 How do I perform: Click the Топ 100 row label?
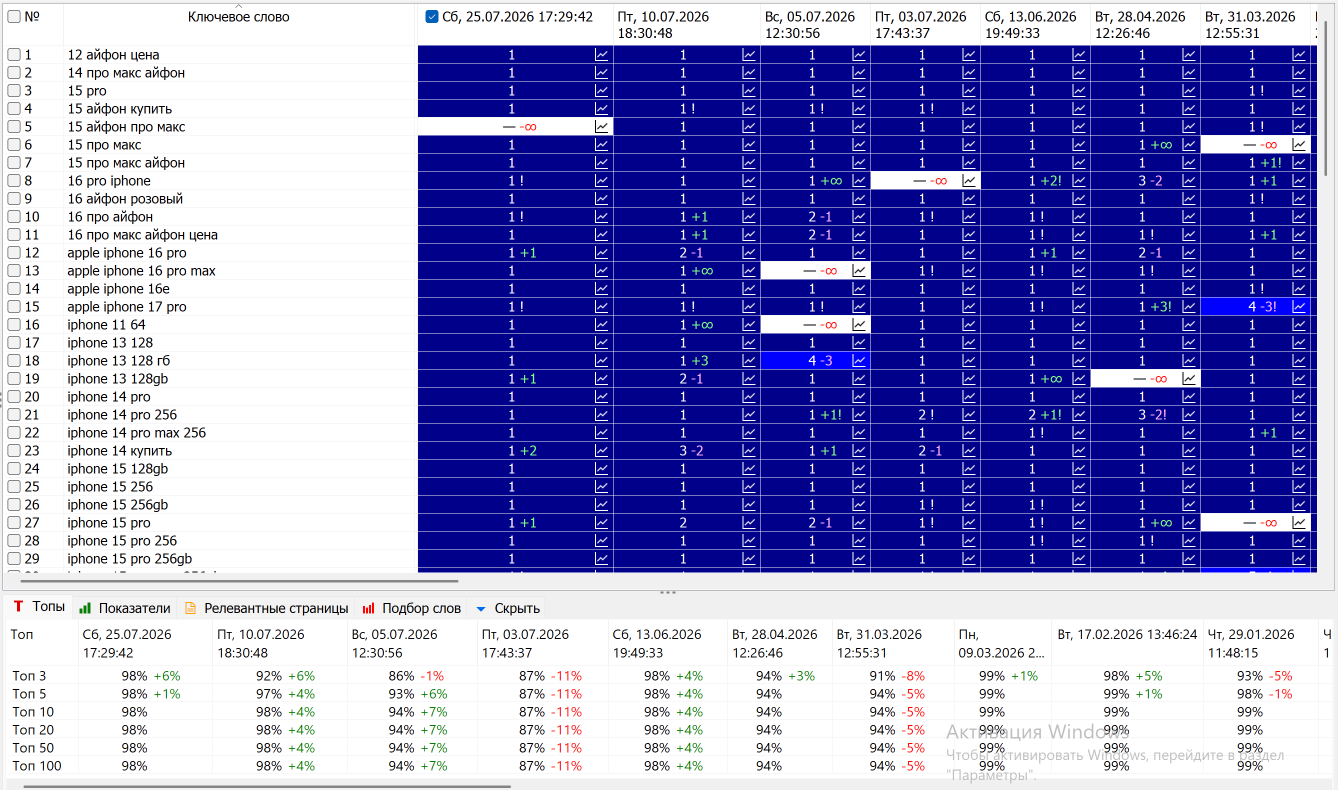(x=36, y=766)
